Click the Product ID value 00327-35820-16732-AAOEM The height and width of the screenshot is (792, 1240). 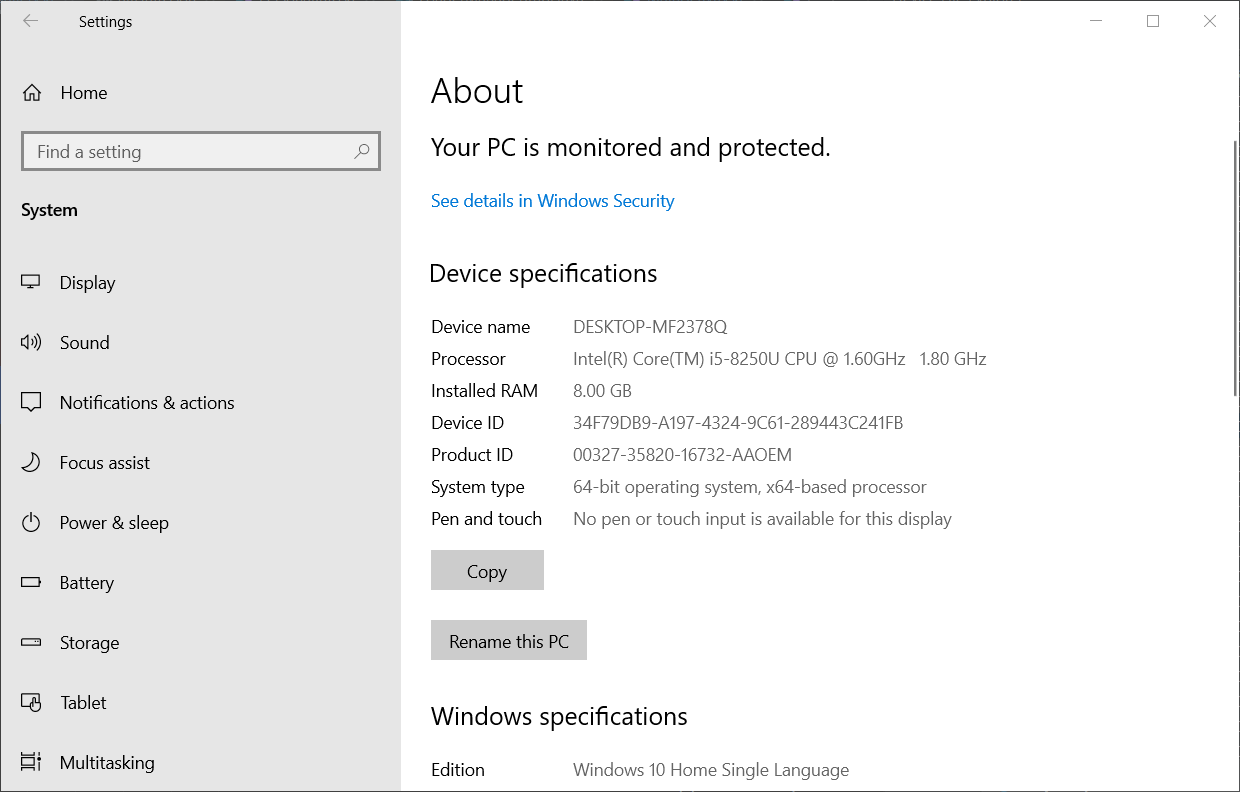(x=682, y=455)
